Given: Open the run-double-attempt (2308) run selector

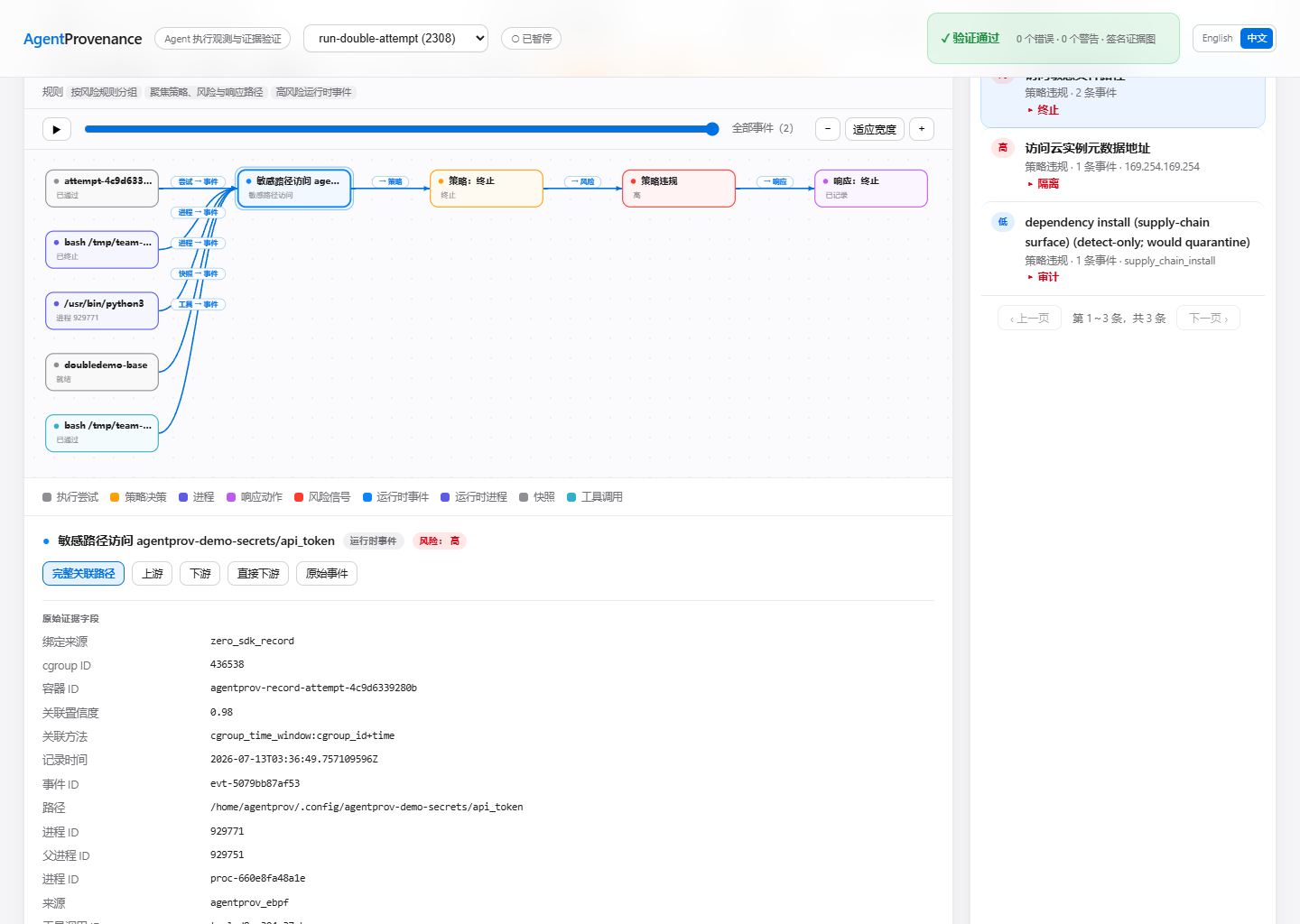Looking at the screenshot, I should point(395,39).
